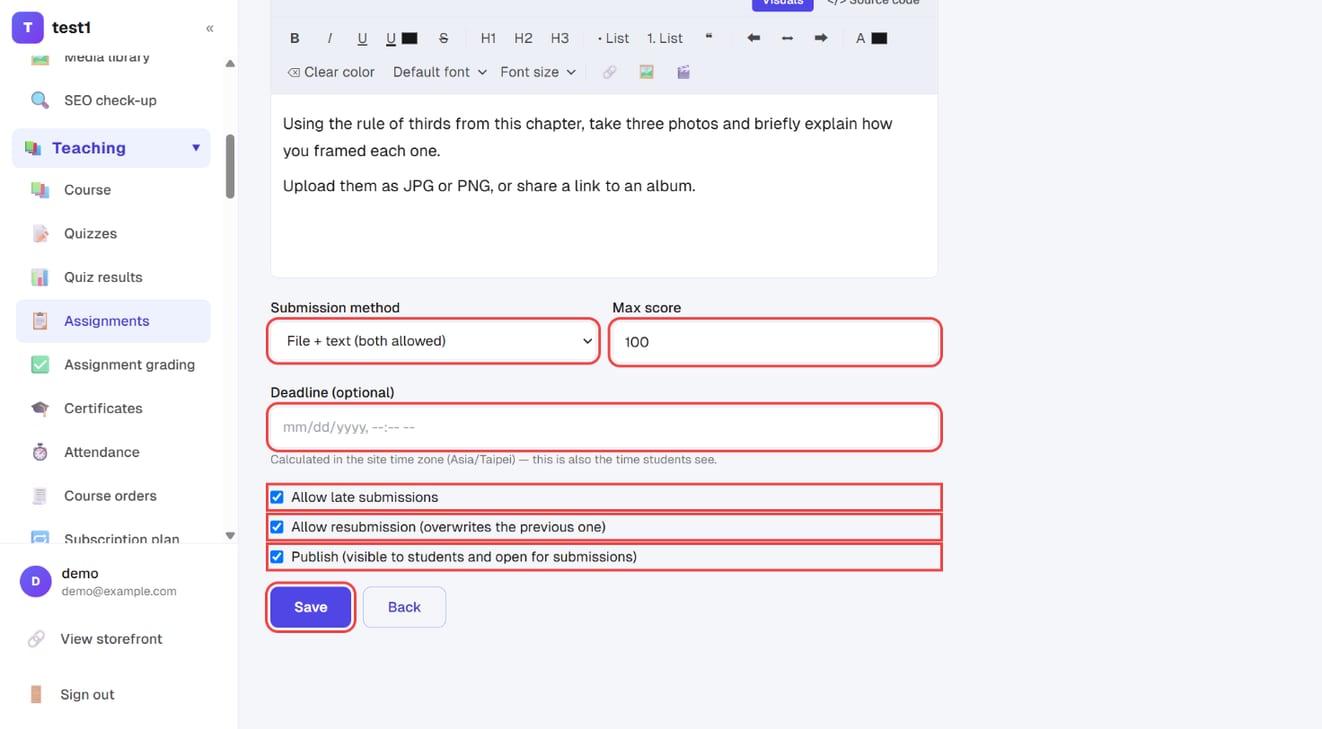Insert an image into the editor
1322x729 pixels.
[x=646, y=72]
